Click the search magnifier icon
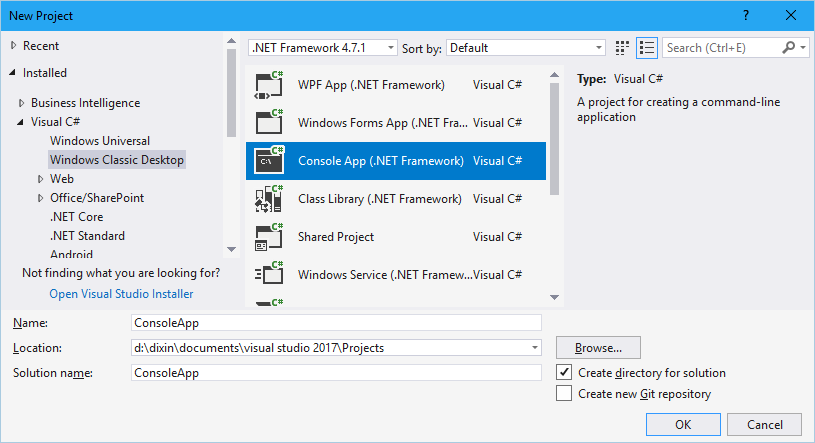815x443 pixels. point(788,48)
